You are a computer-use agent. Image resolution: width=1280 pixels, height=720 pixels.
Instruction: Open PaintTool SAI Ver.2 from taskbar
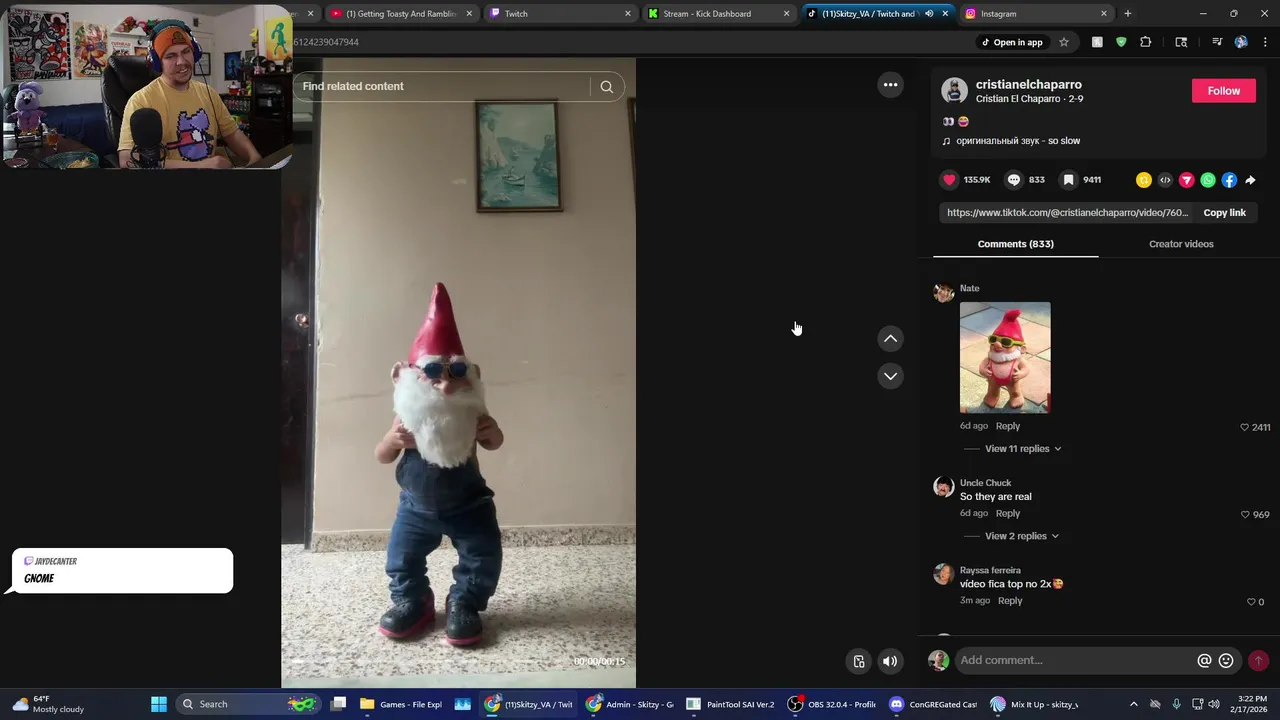pos(731,704)
